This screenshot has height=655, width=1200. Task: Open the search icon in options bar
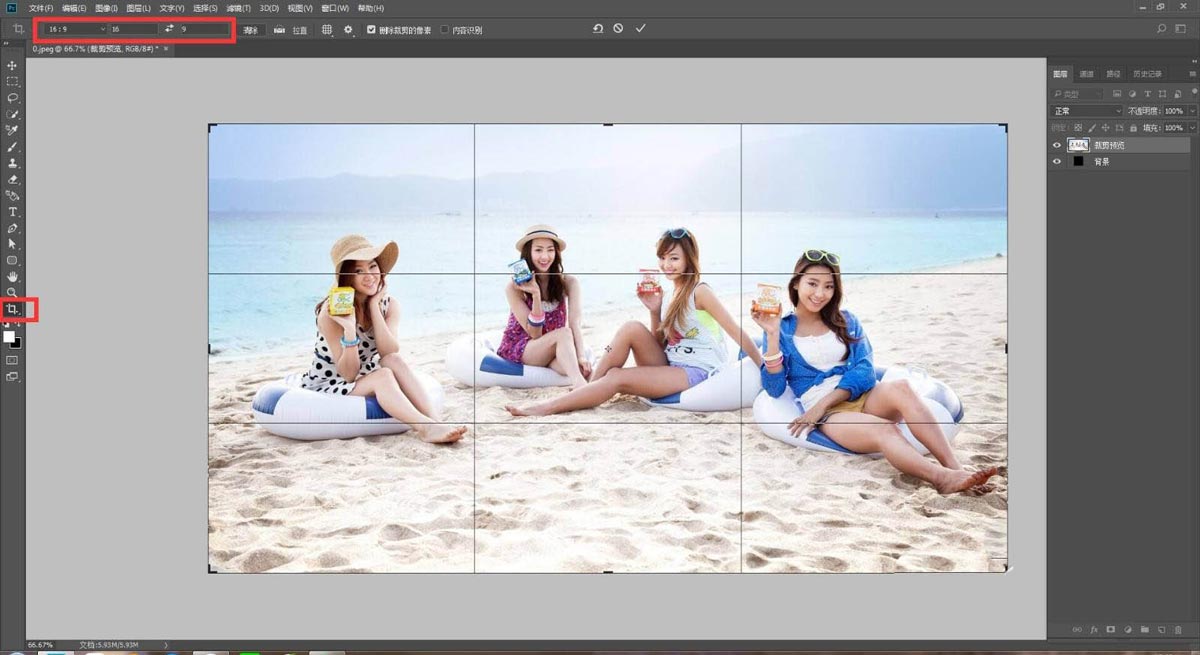point(1161,29)
